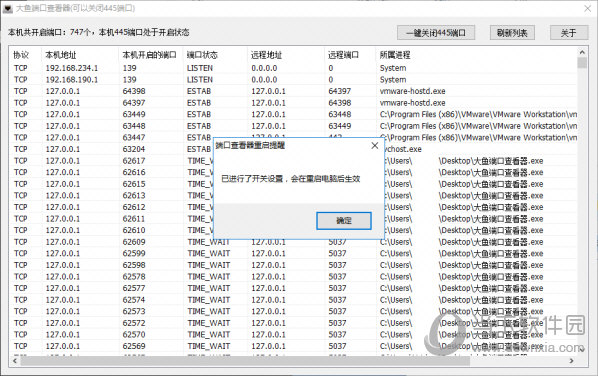Click the vertical scrollbar thumb
Image resolution: width=598 pixels, height=376 pixels.
pos(582,63)
